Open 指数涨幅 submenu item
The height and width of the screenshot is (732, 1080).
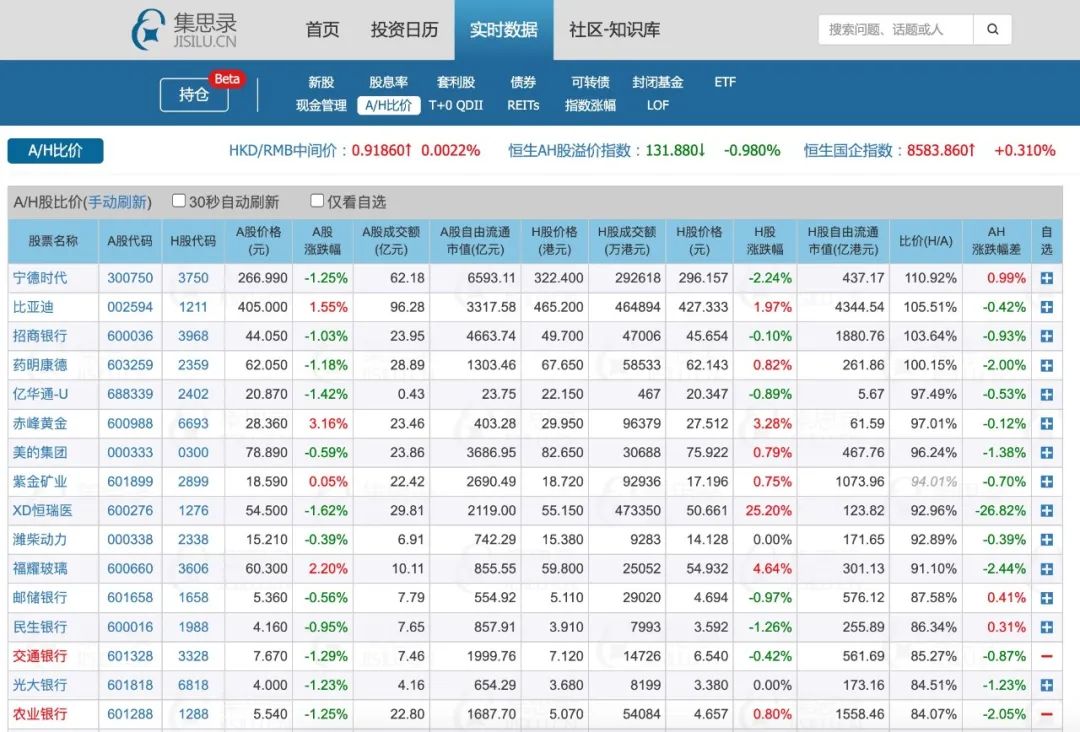tap(590, 105)
